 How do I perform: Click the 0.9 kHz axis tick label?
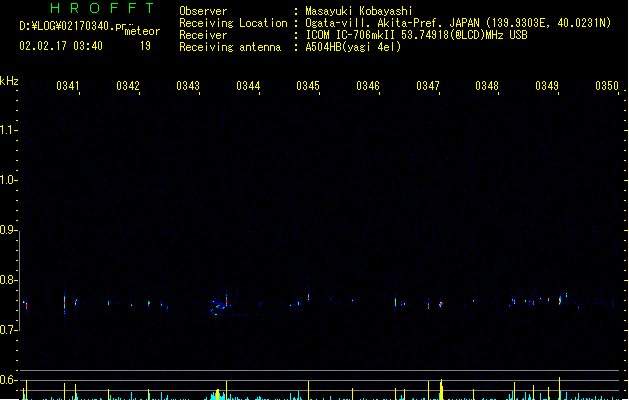pyautogui.click(x=8, y=230)
